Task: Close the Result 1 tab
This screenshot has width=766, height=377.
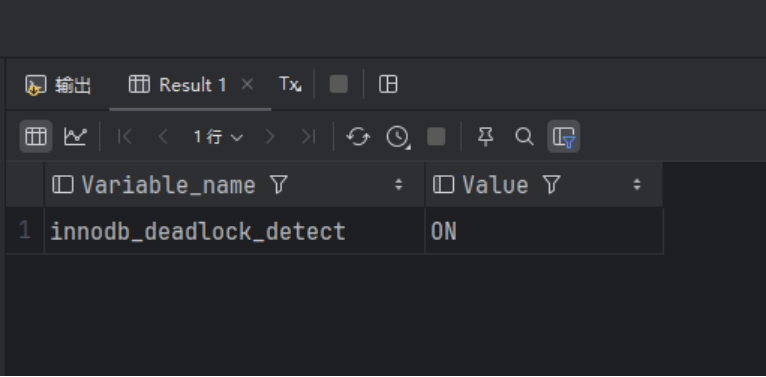Action: pos(247,84)
